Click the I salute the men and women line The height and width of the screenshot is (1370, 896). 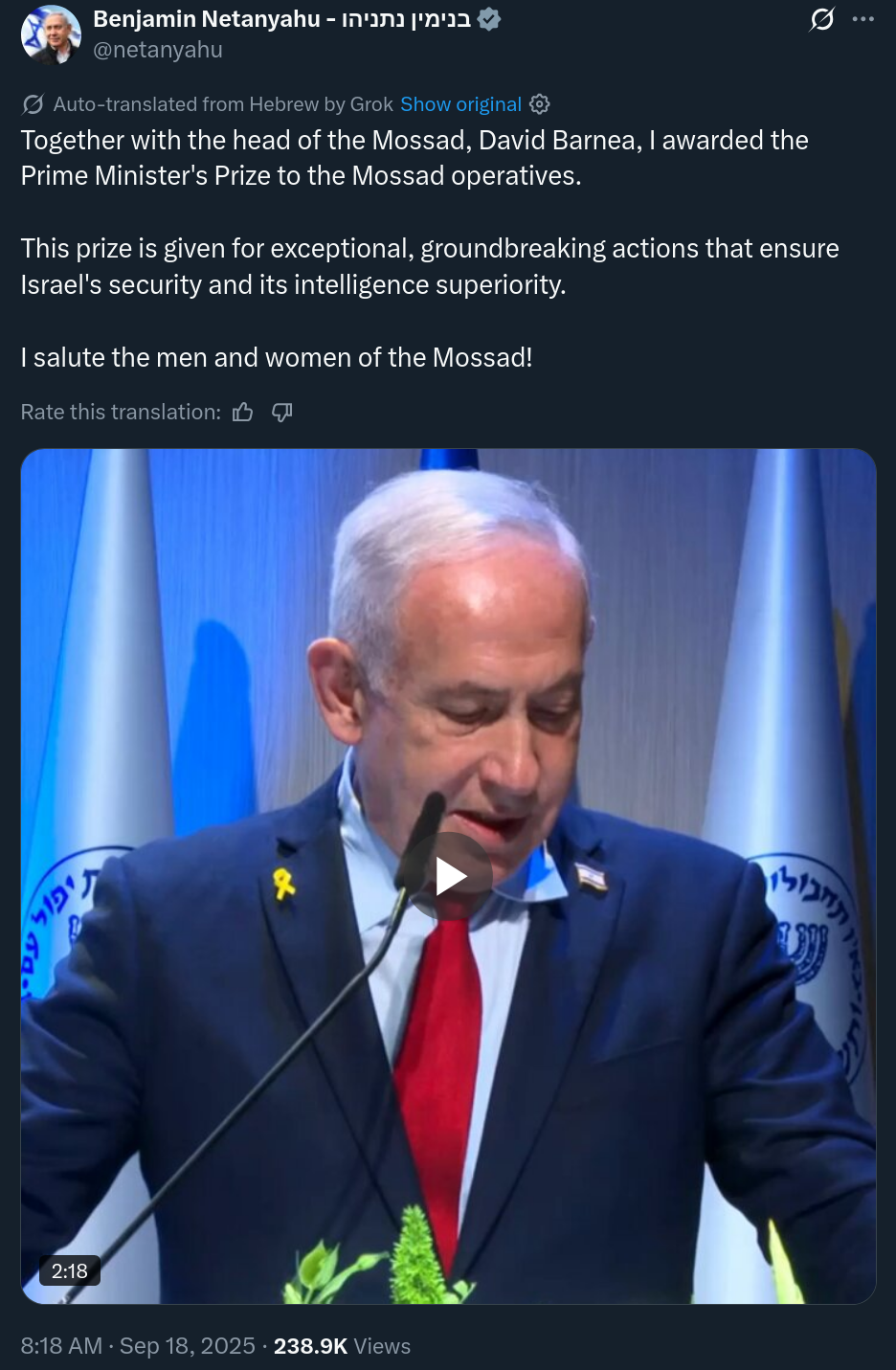[277, 357]
